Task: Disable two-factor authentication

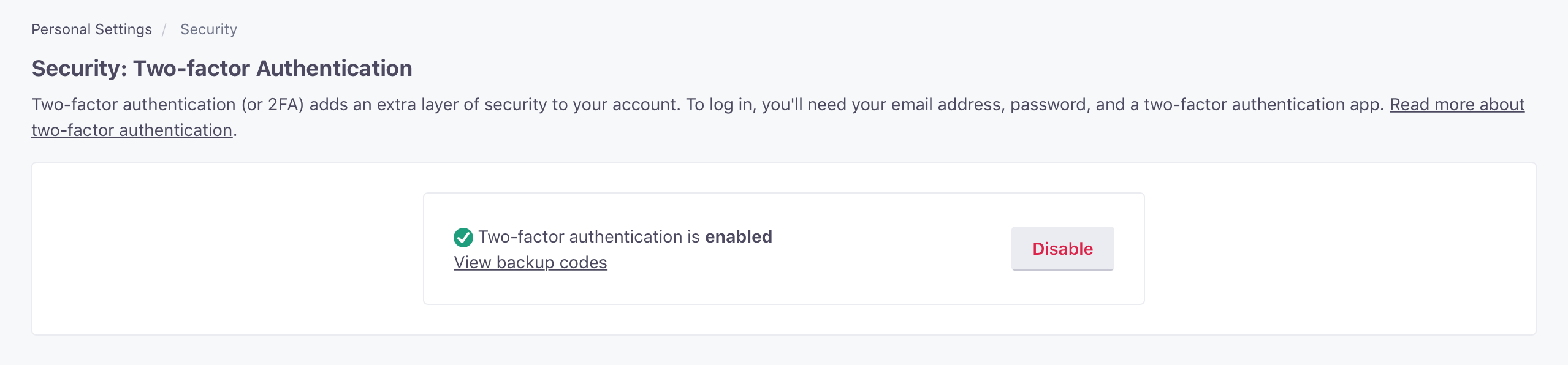Action: 1062,249
